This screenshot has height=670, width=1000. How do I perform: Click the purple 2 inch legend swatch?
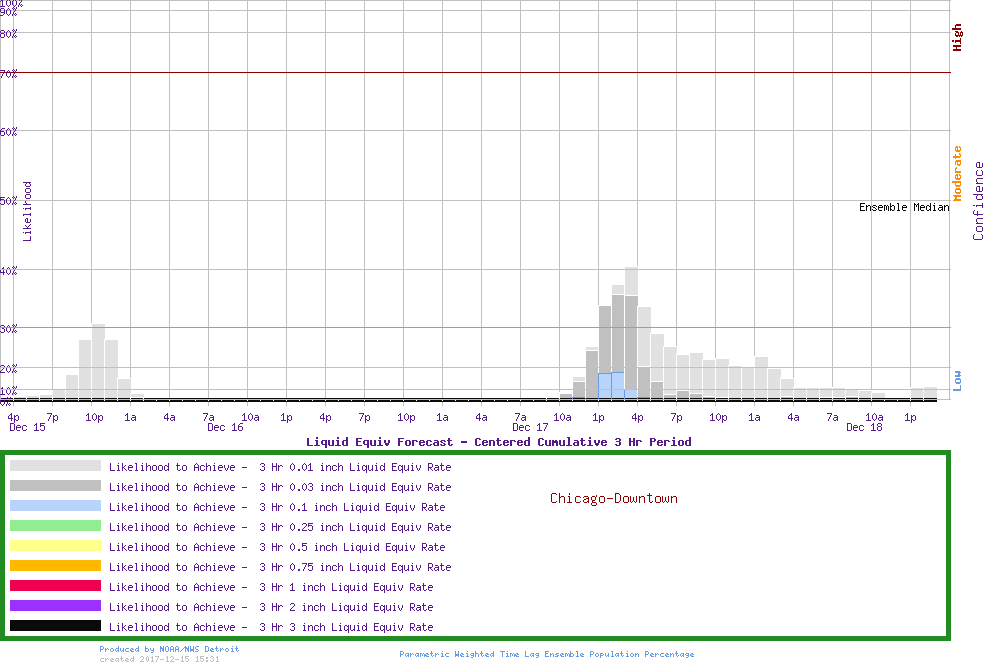coord(55,606)
